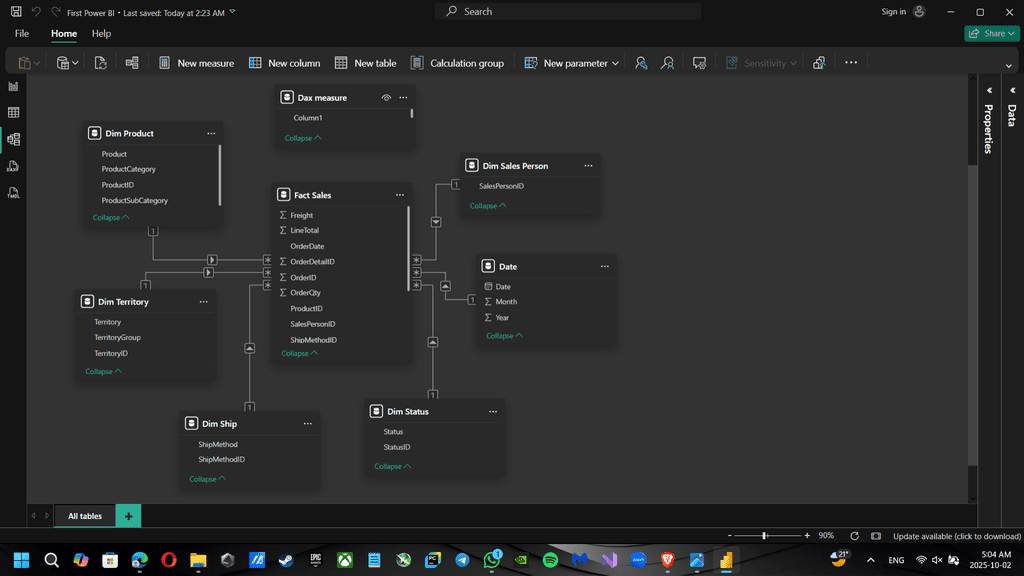Add a new layout tab with plus

(128, 516)
